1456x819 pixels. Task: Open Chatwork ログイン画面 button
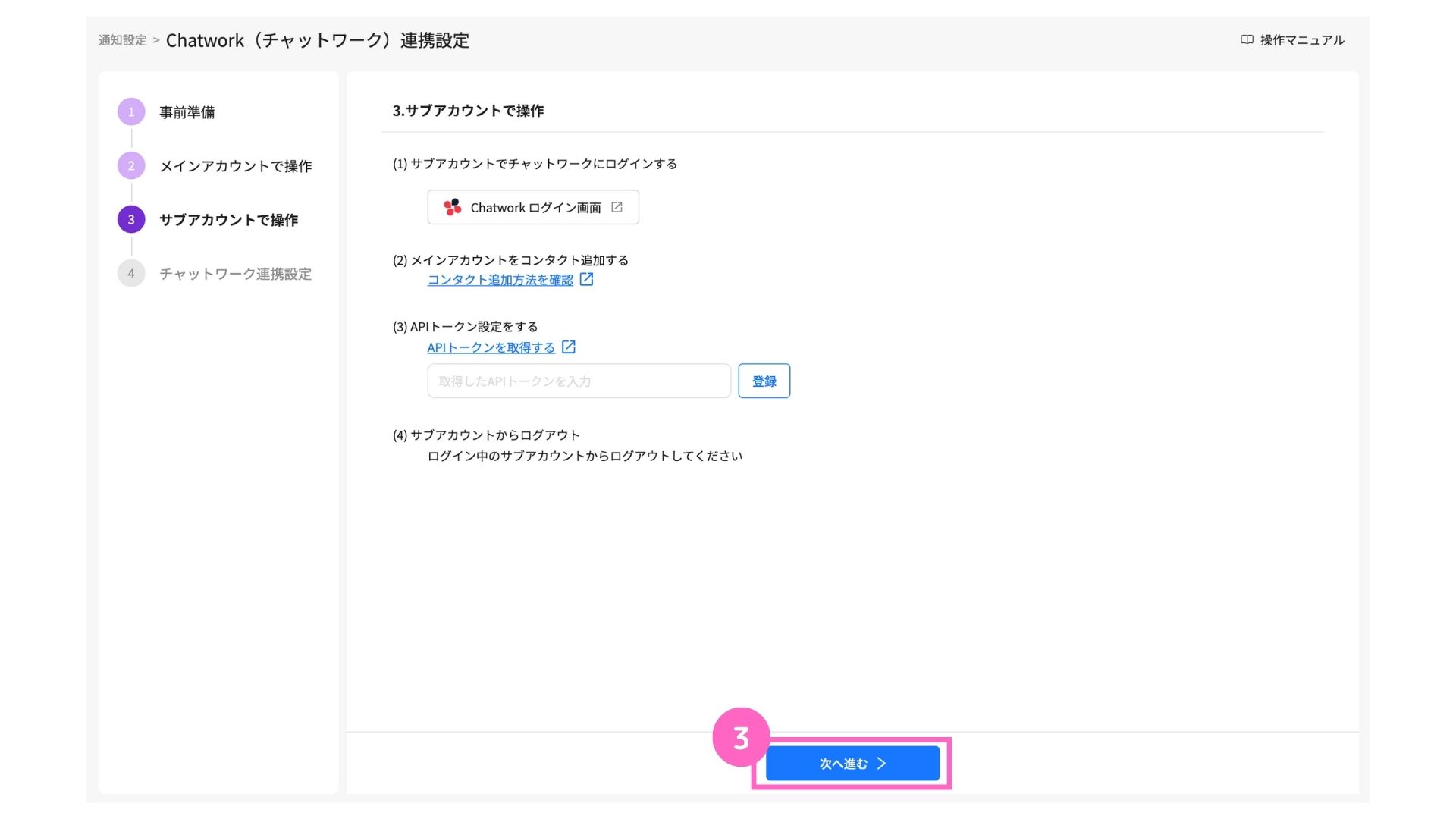coord(533,207)
